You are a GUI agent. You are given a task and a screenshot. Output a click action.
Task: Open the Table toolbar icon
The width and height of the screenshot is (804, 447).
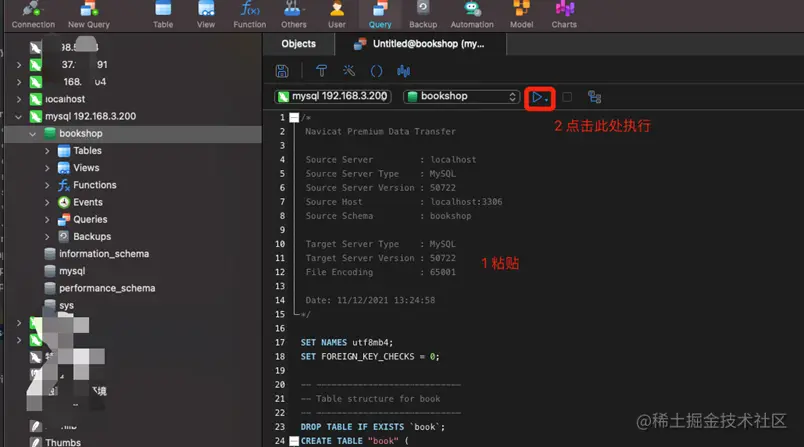point(163,15)
